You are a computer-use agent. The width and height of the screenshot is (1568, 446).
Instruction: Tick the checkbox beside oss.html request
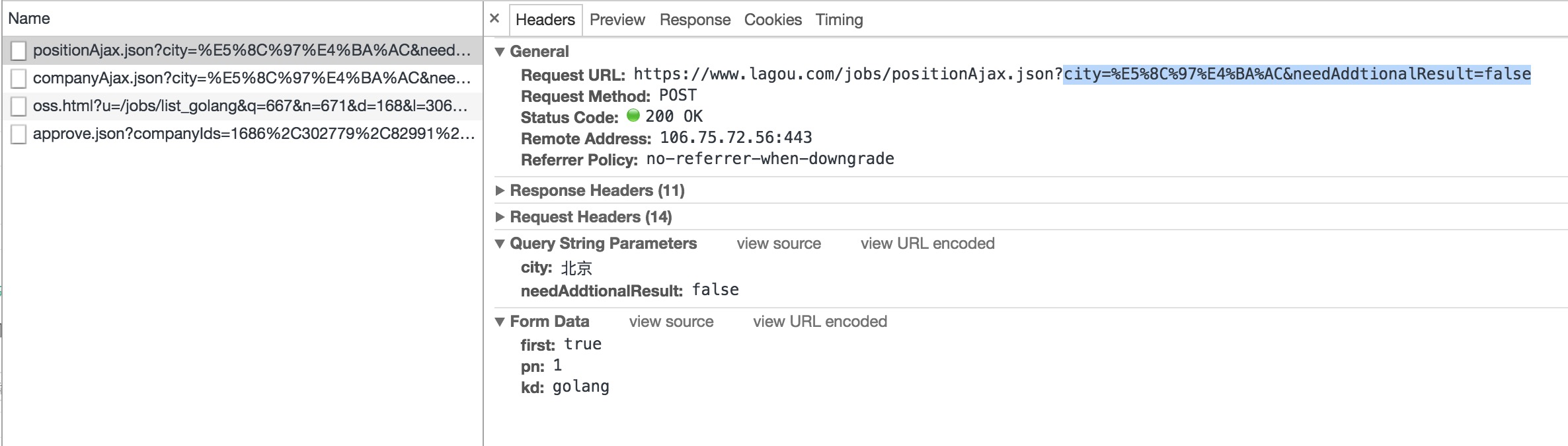pyautogui.click(x=19, y=107)
